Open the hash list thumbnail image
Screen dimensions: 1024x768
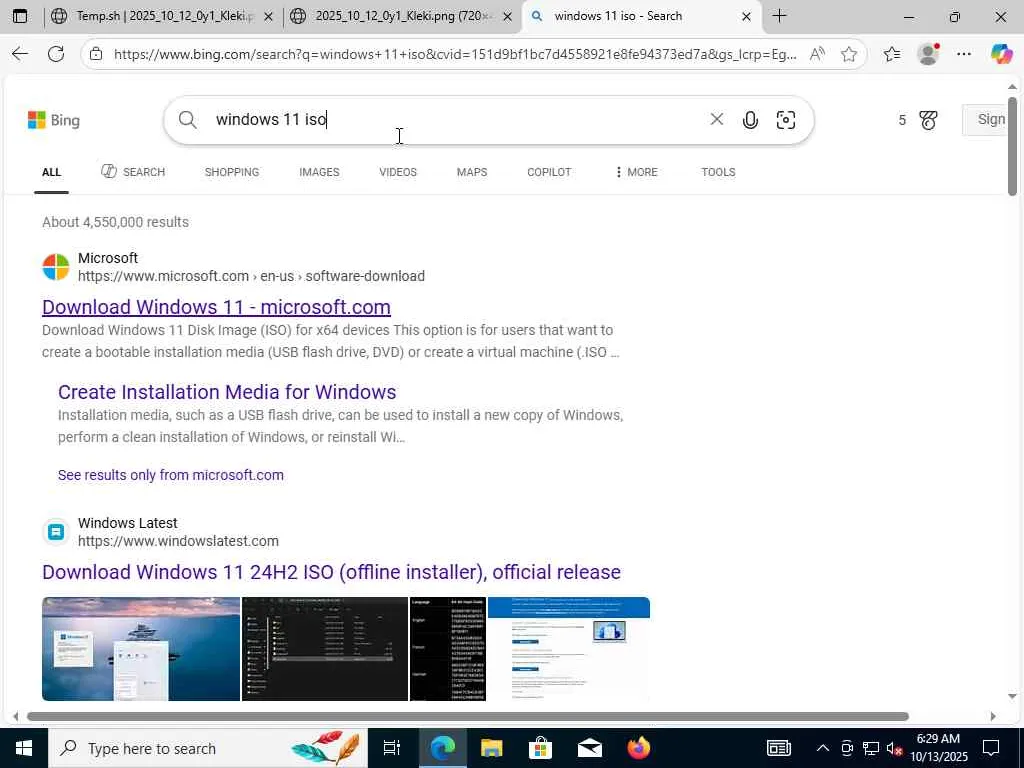pyautogui.click(x=447, y=648)
